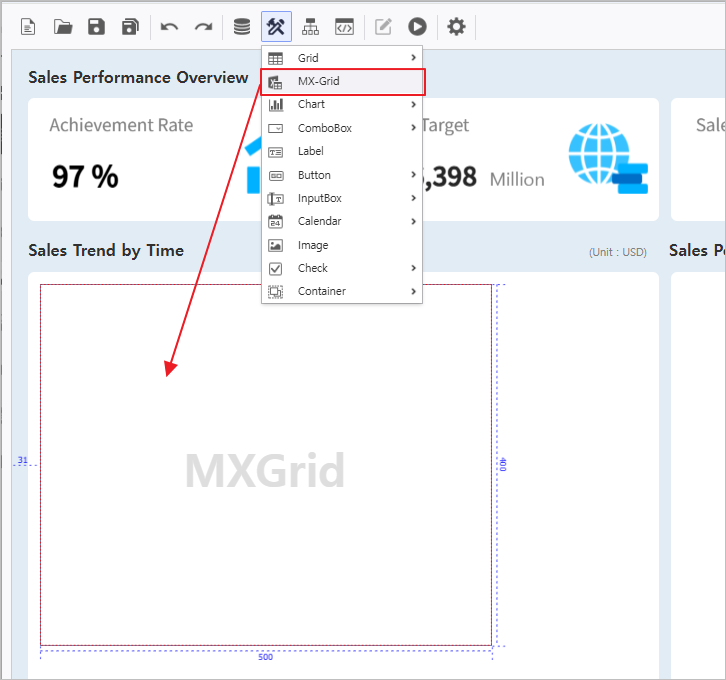The height and width of the screenshot is (680, 726).
Task: Expand the Grid submenu
Action: click(x=342, y=58)
